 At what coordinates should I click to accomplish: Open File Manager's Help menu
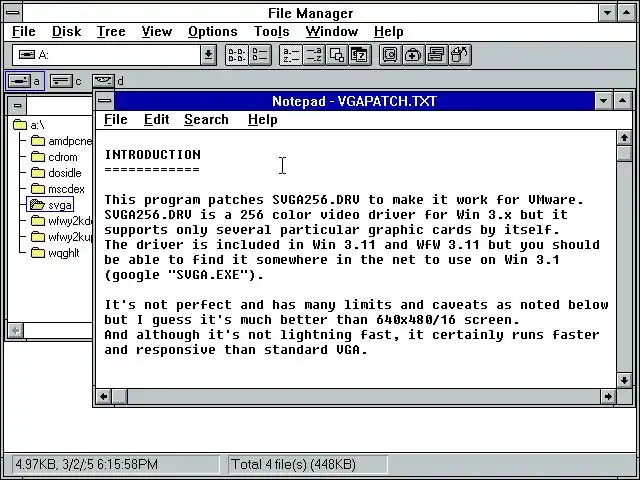(389, 31)
